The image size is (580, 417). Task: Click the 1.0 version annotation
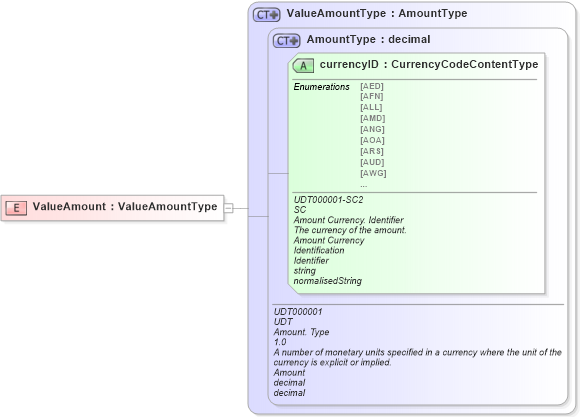coord(280,342)
